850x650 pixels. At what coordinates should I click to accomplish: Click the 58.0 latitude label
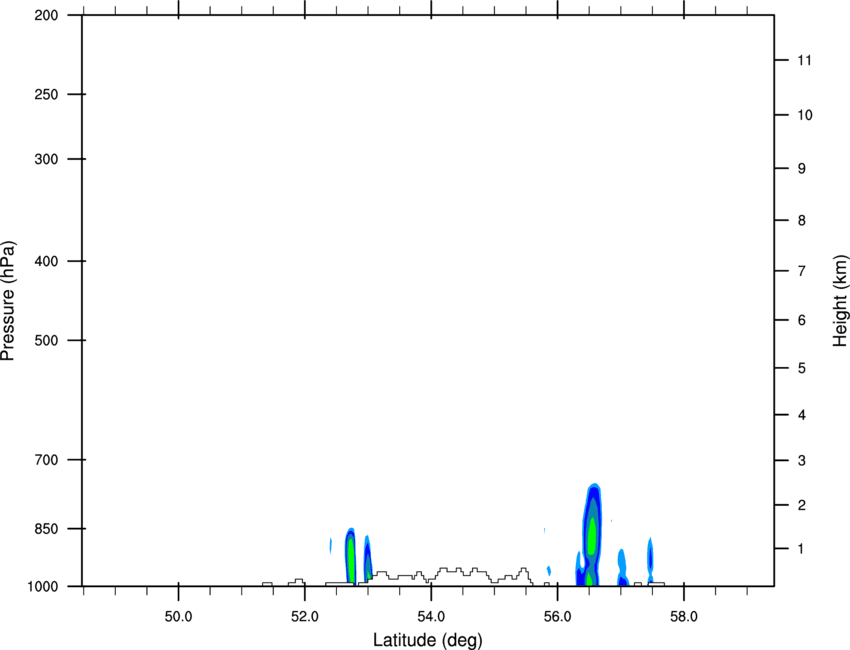(684, 617)
